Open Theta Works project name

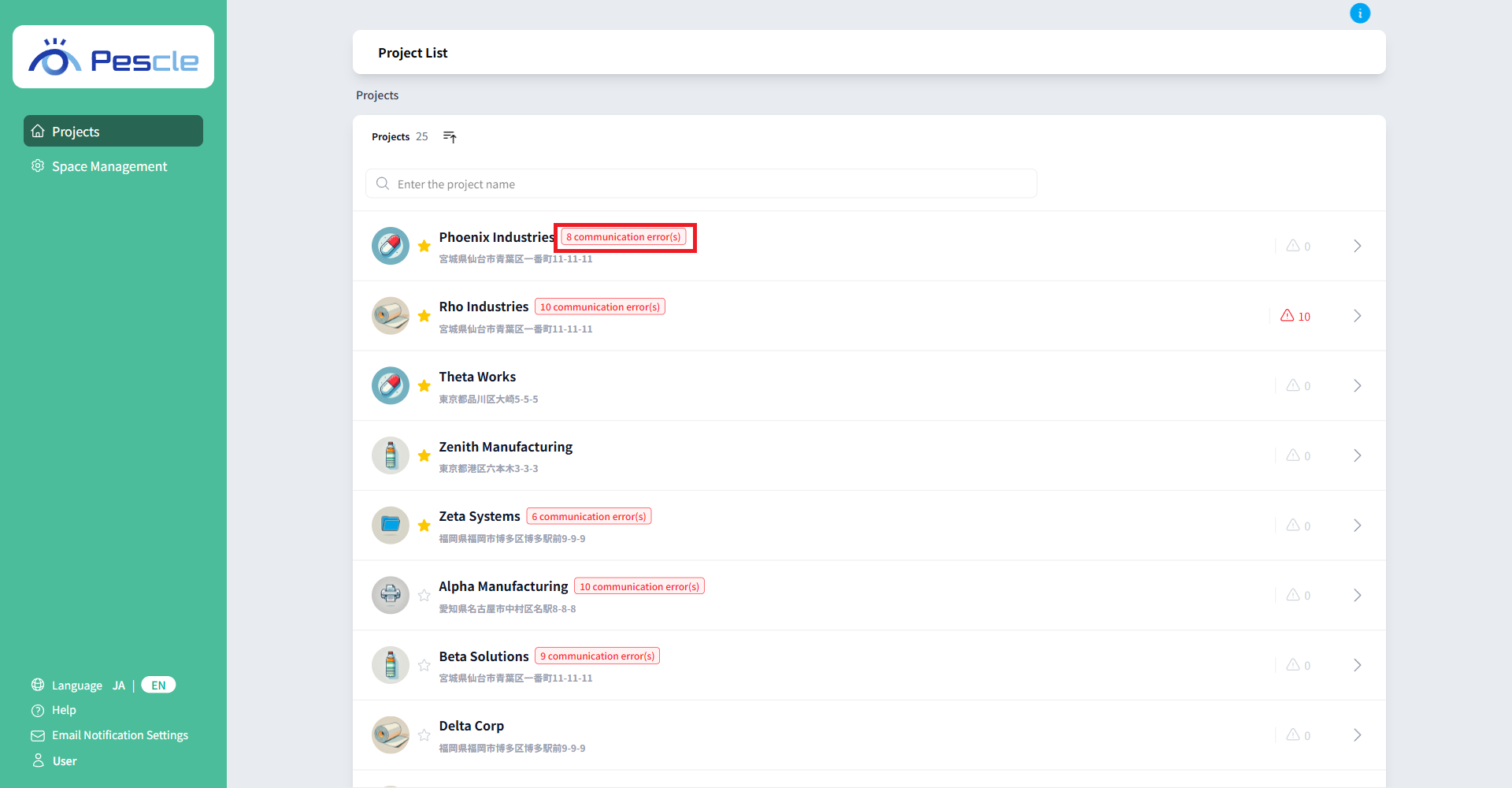click(477, 377)
